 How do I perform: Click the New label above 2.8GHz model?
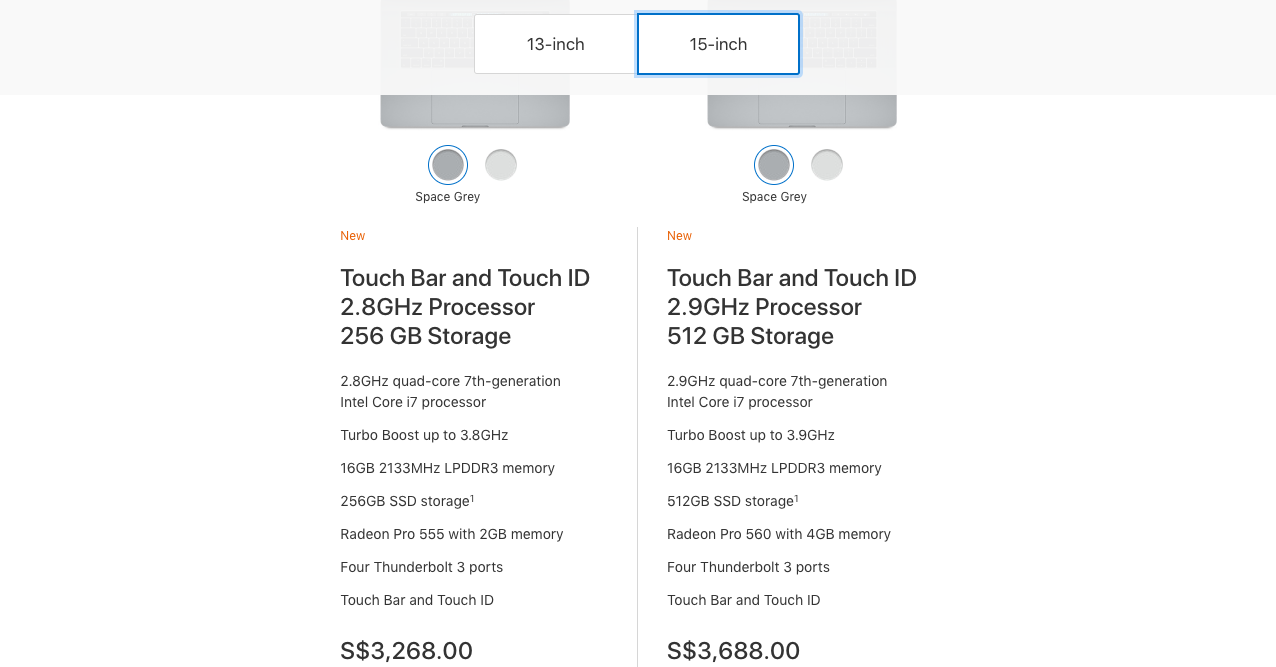pos(353,236)
